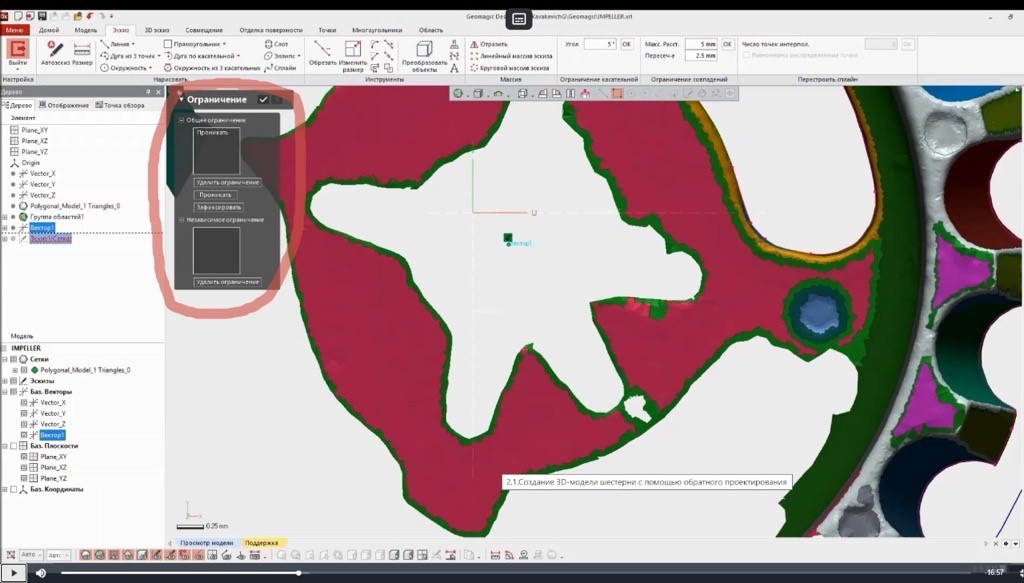Switch to the Многоугольники ribbon tab
Viewport: 1024px width, 583px height.
377,30
